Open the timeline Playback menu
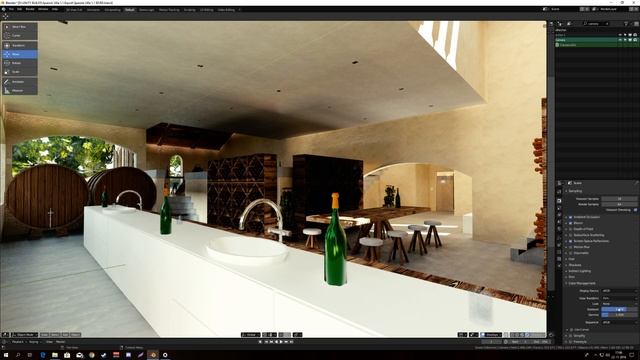 (x=18, y=342)
